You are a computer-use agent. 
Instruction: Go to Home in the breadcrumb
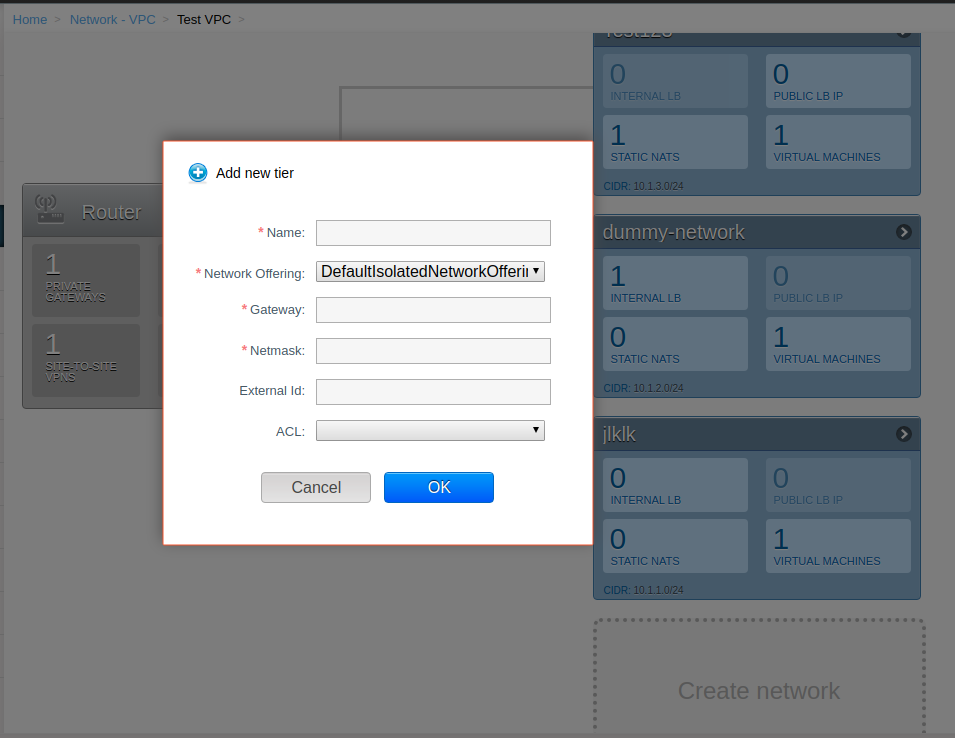pyautogui.click(x=30, y=19)
